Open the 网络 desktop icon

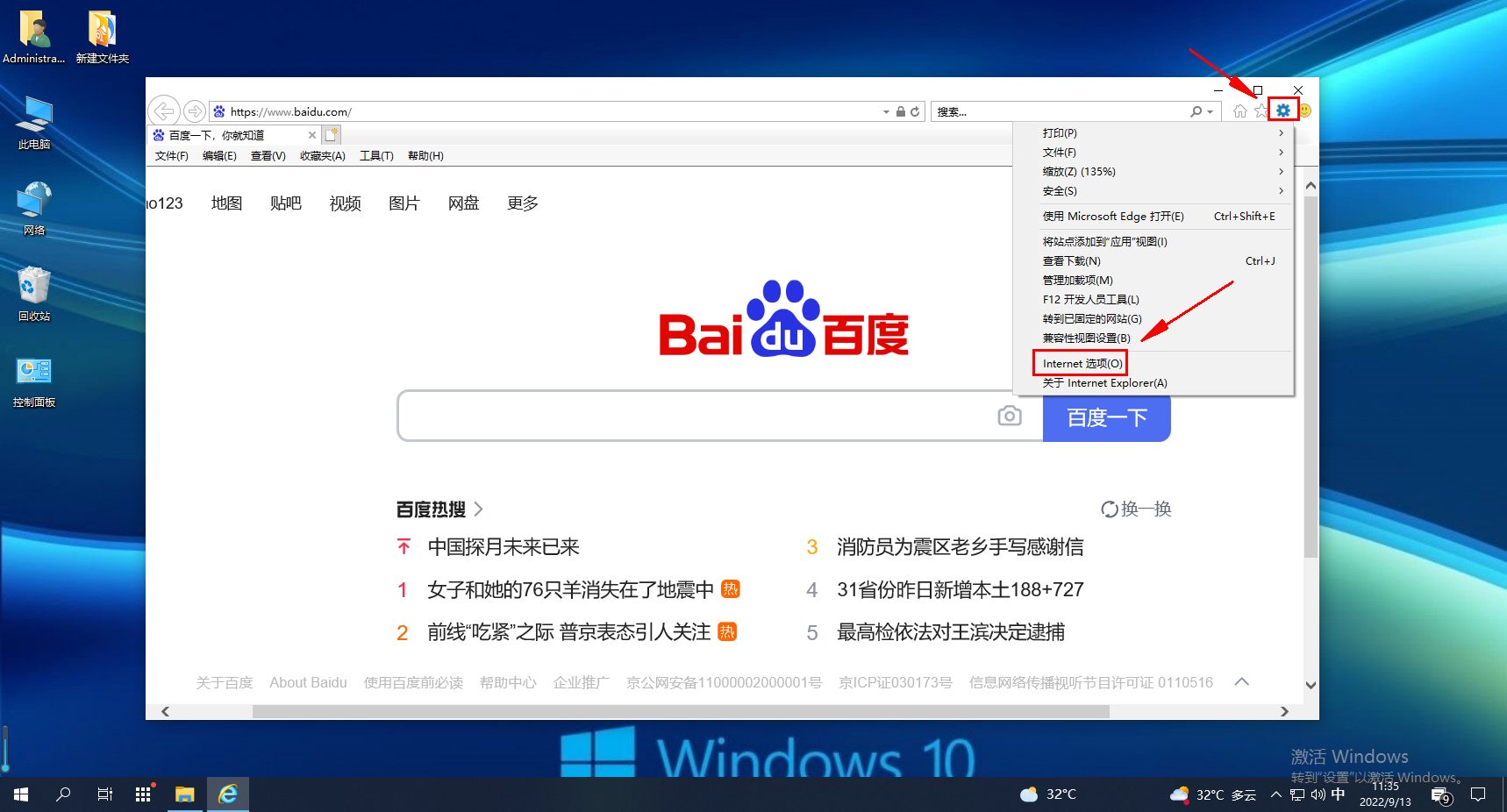point(34,209)
